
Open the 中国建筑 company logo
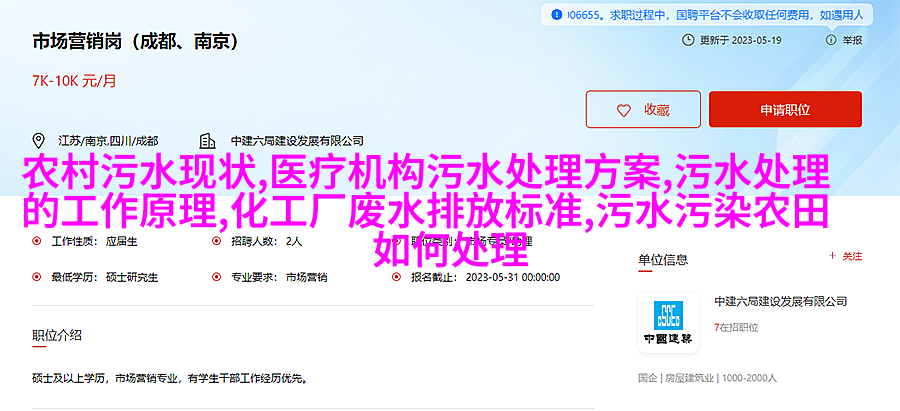point(668,323)
